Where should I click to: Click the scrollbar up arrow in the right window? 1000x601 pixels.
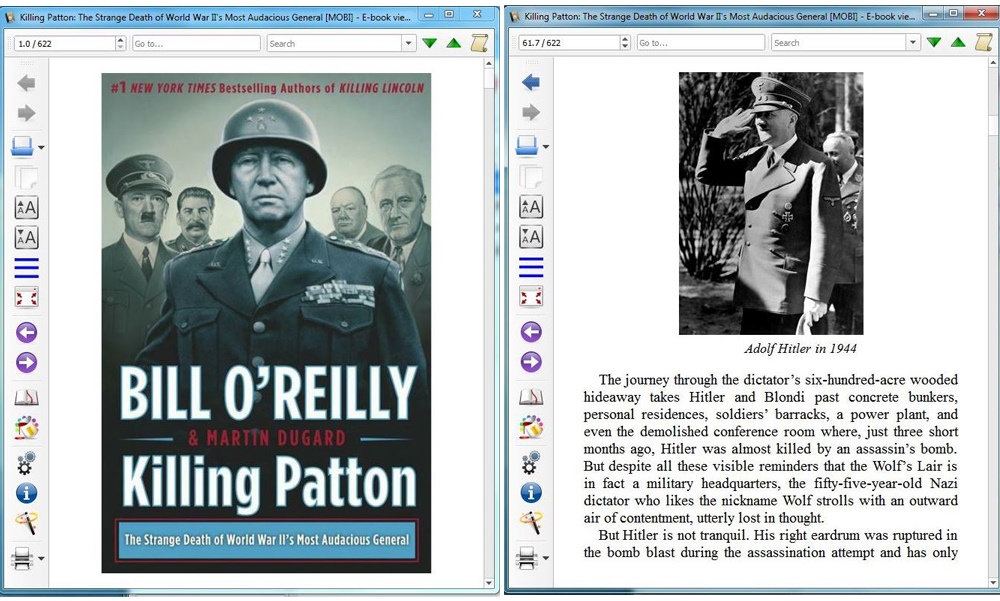[993, 63]
